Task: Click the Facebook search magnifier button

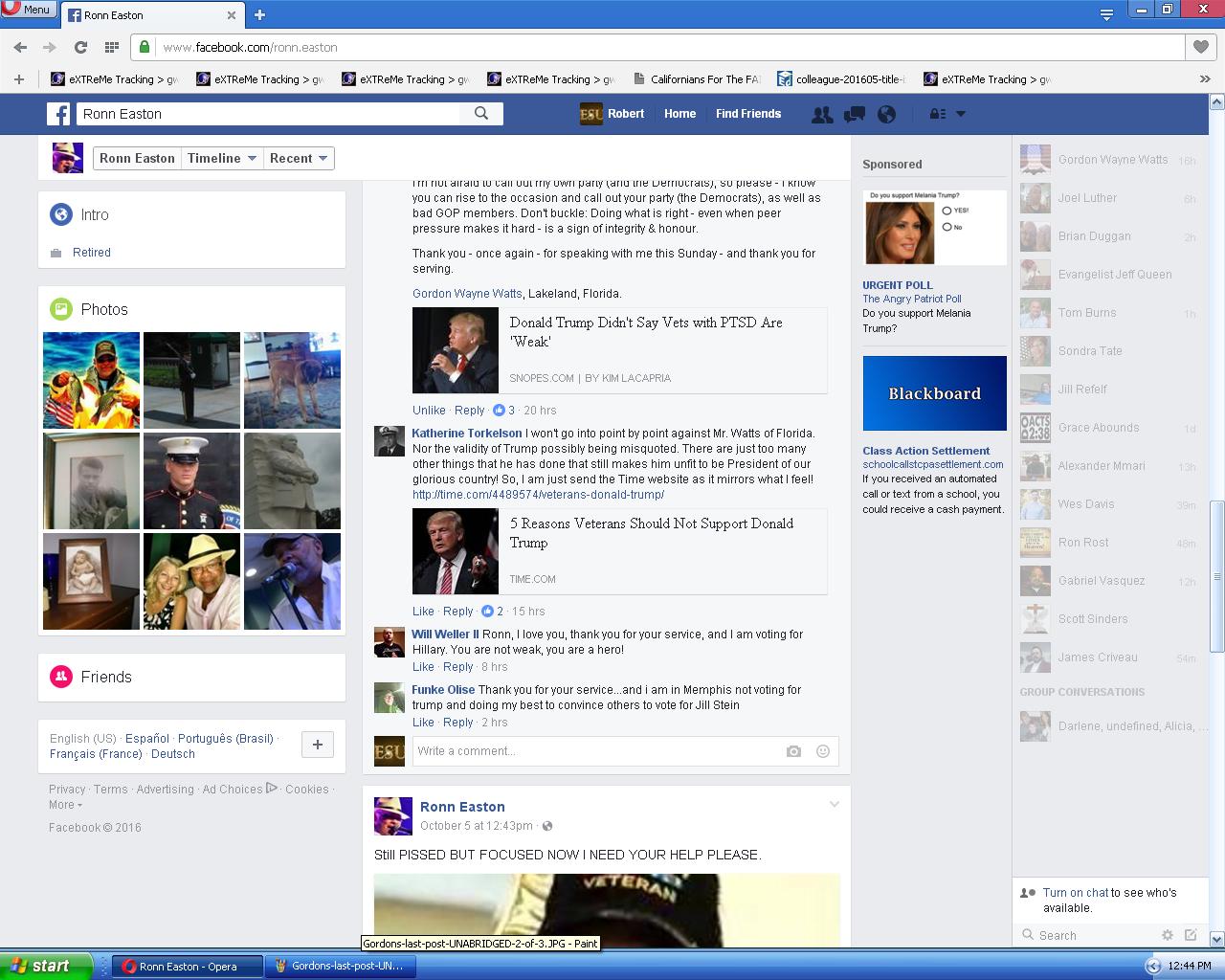Action: (x=481, y=113)
